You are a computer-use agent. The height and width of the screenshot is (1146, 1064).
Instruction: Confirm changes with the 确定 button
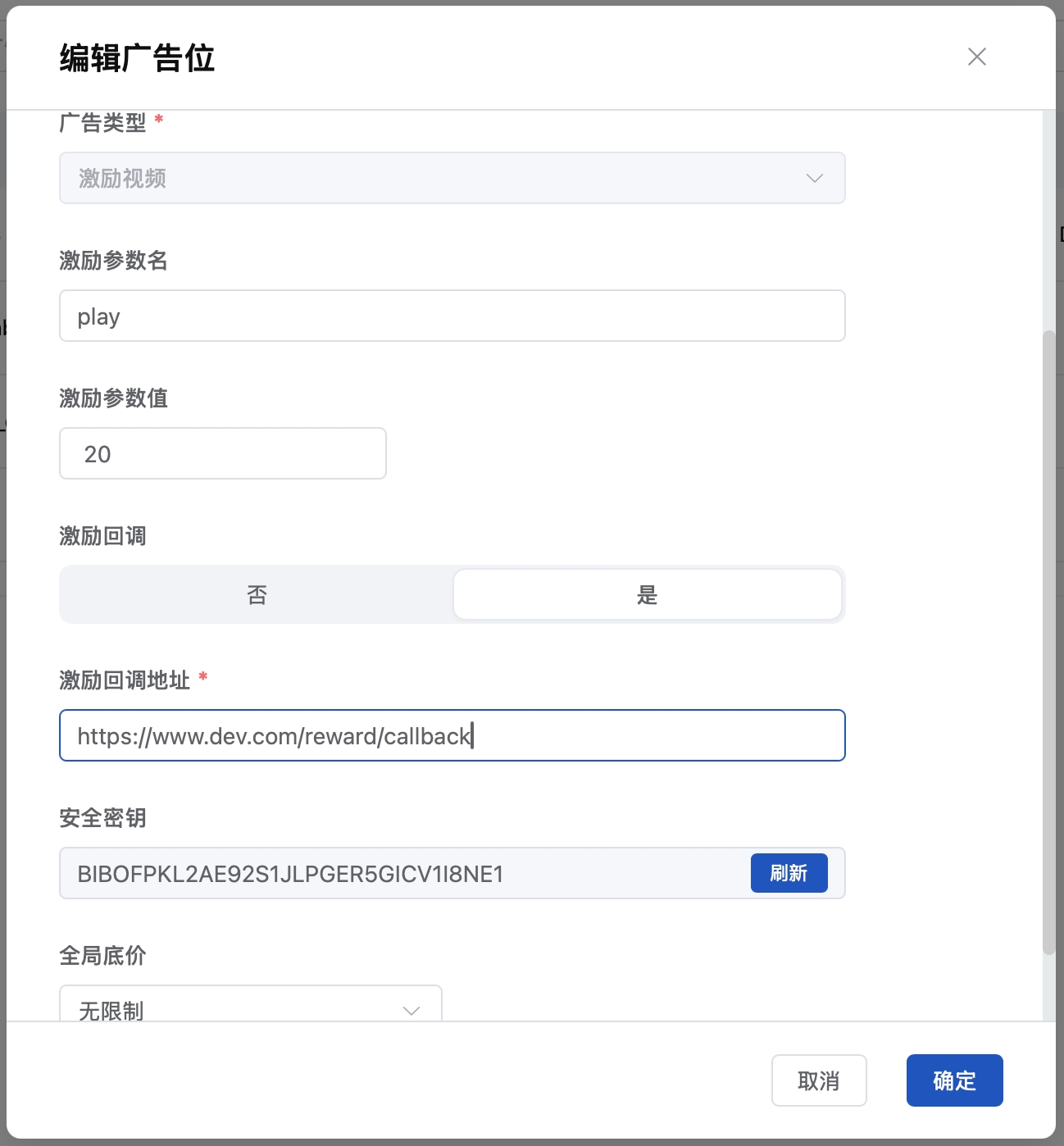[x=954, y=1080]
